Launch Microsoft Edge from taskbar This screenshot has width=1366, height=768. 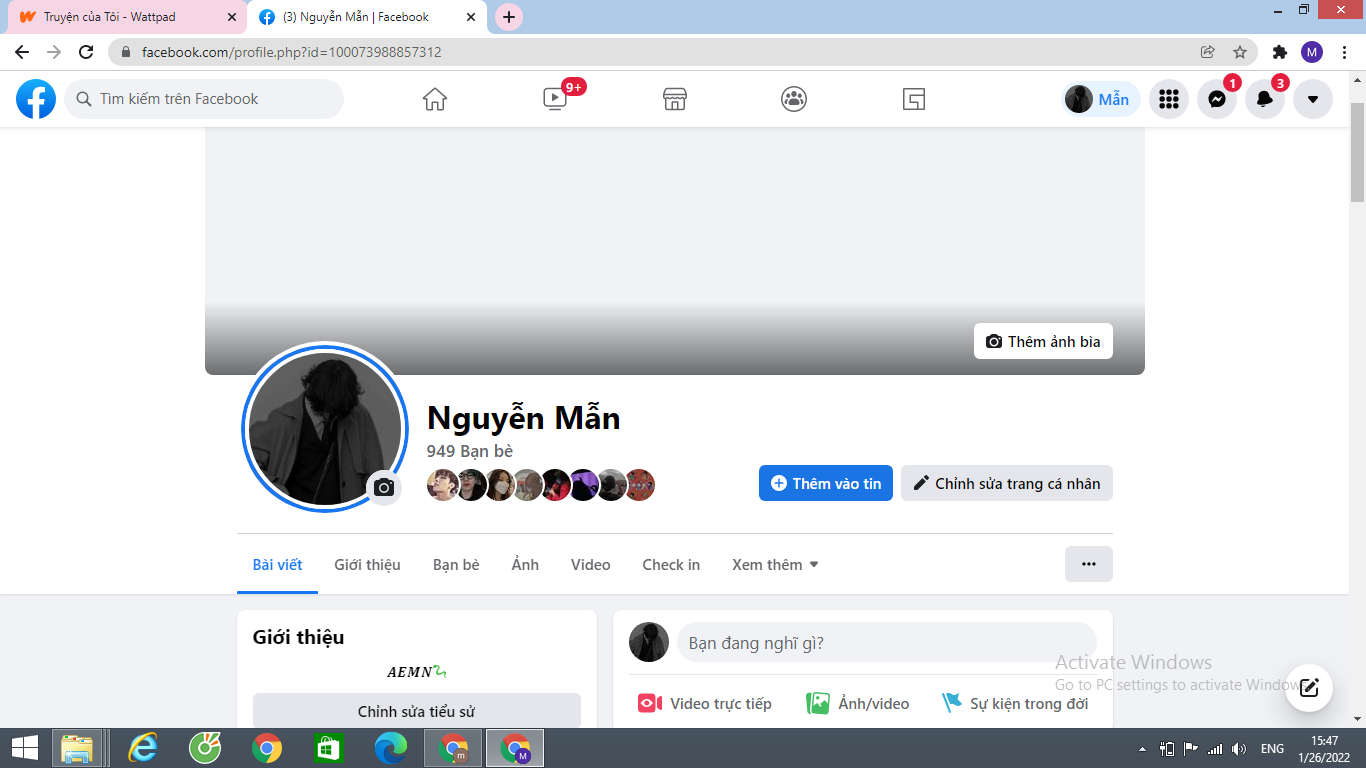[x=390, y=748]
